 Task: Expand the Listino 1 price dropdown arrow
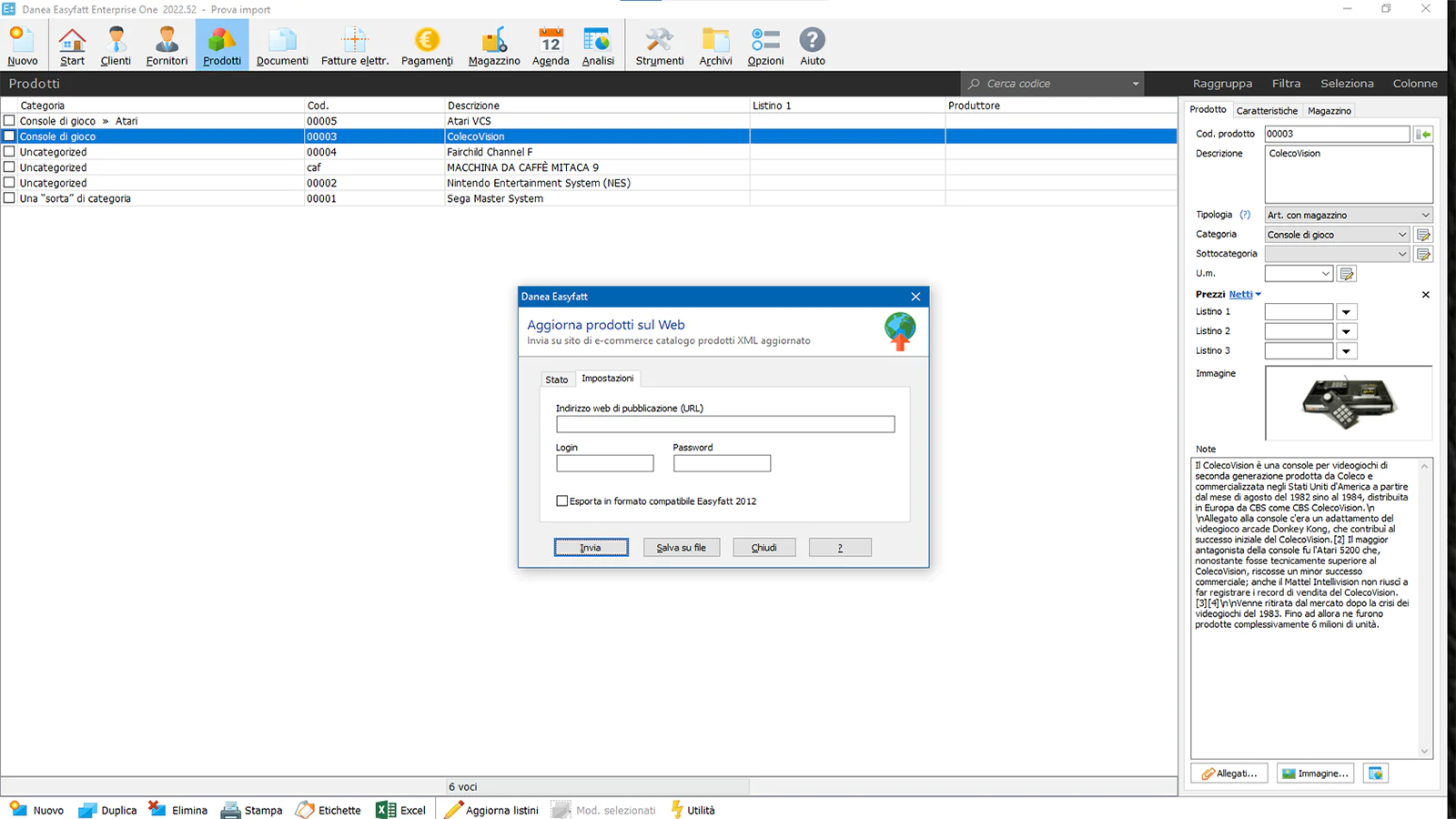pyautogui.click(x=1346, y=312)
